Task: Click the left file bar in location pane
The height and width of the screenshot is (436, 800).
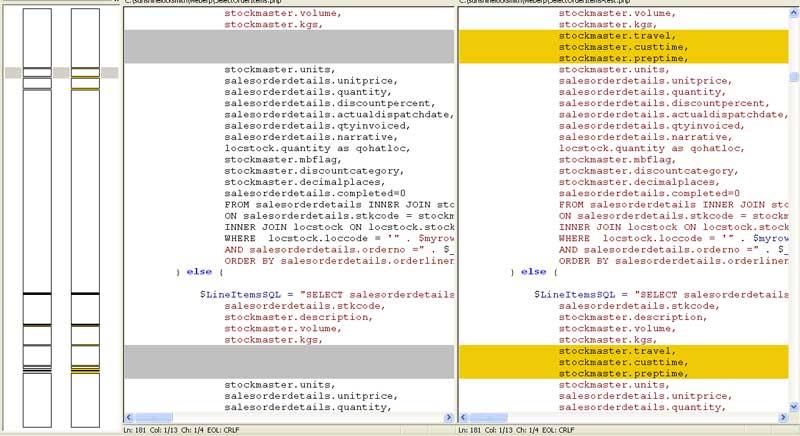Action: pos(36,200)
